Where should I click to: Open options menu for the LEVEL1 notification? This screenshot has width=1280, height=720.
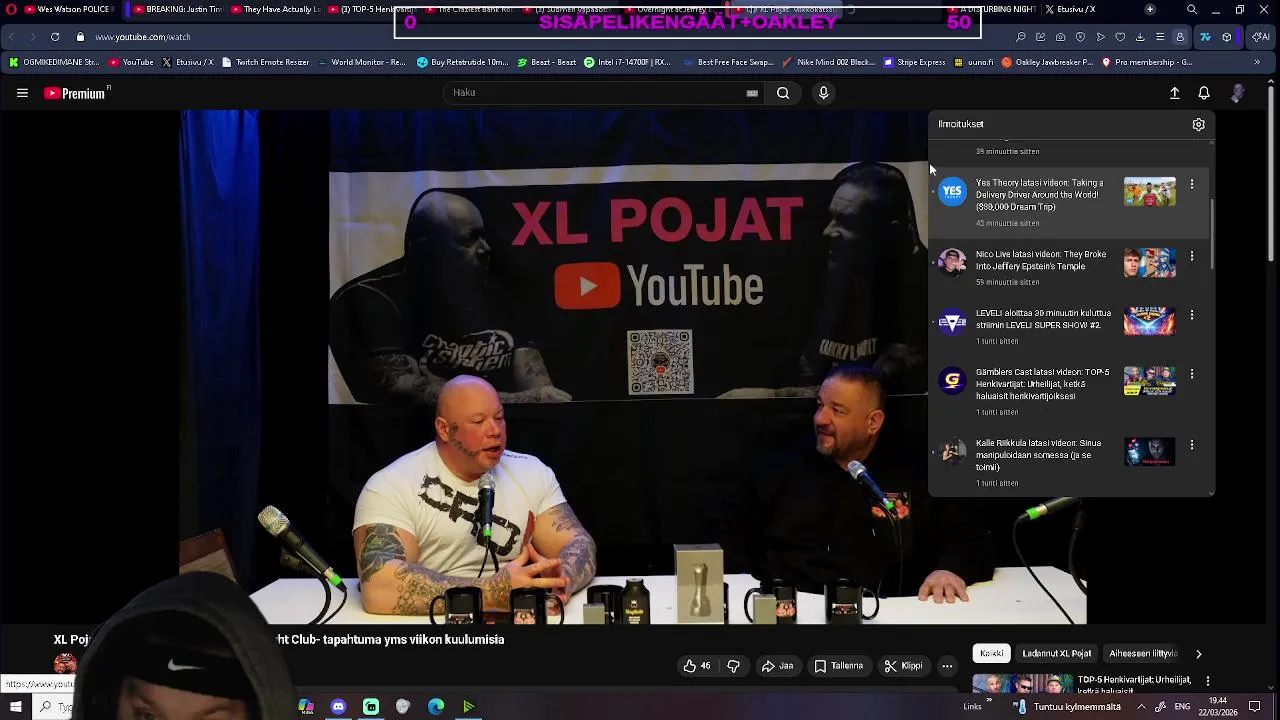click(x=1192, y=314)
